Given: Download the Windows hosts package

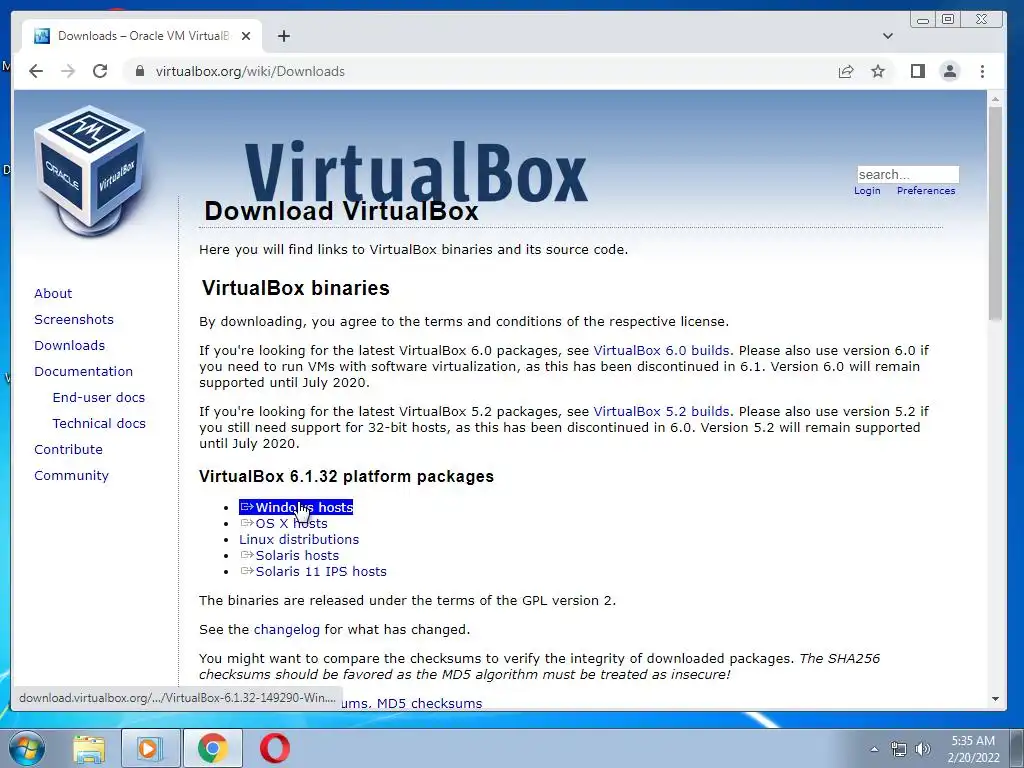Looking at the screenshot, I should pos(296,507).
